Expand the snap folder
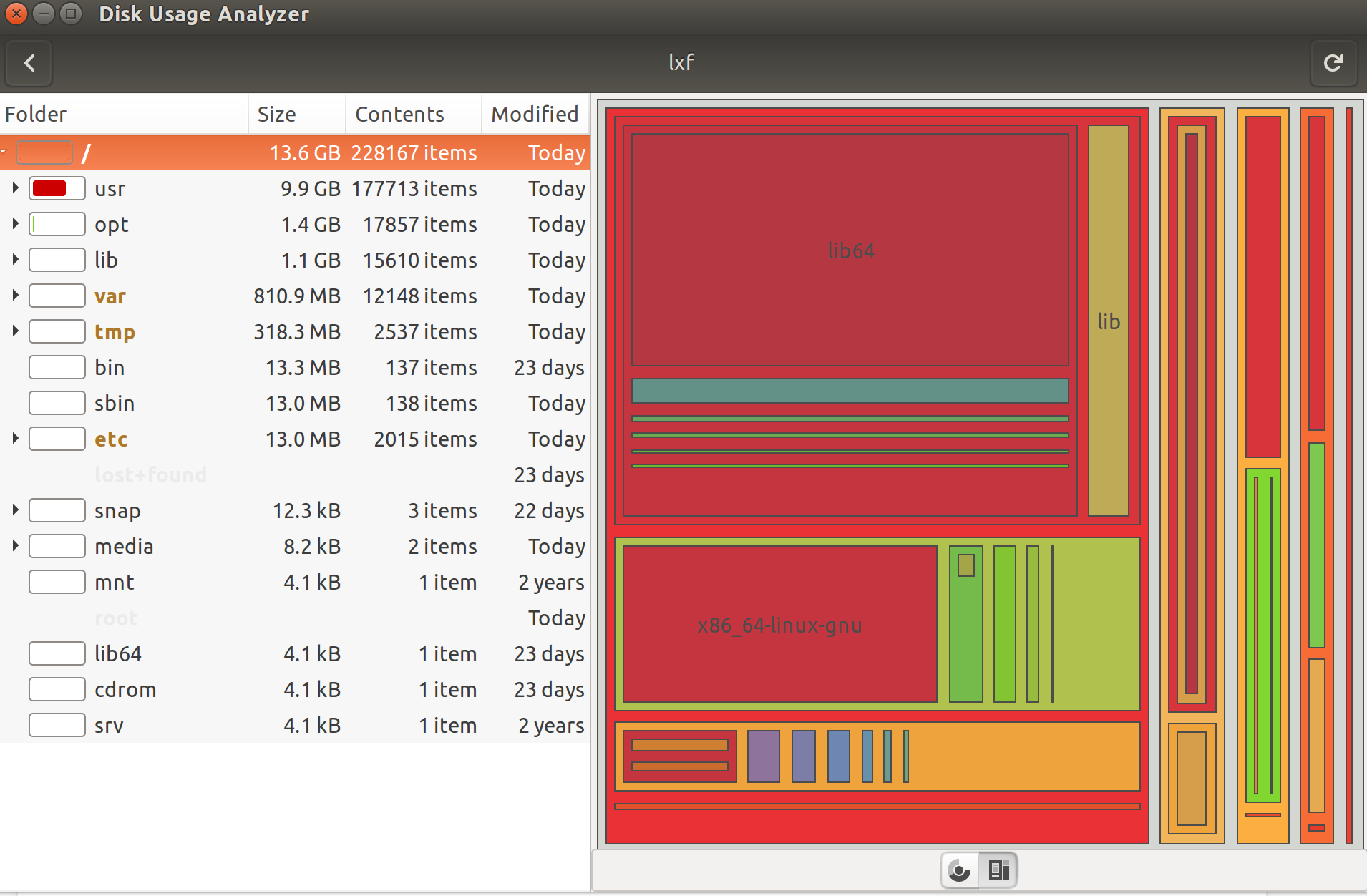1367x896 pixels. 15,510
